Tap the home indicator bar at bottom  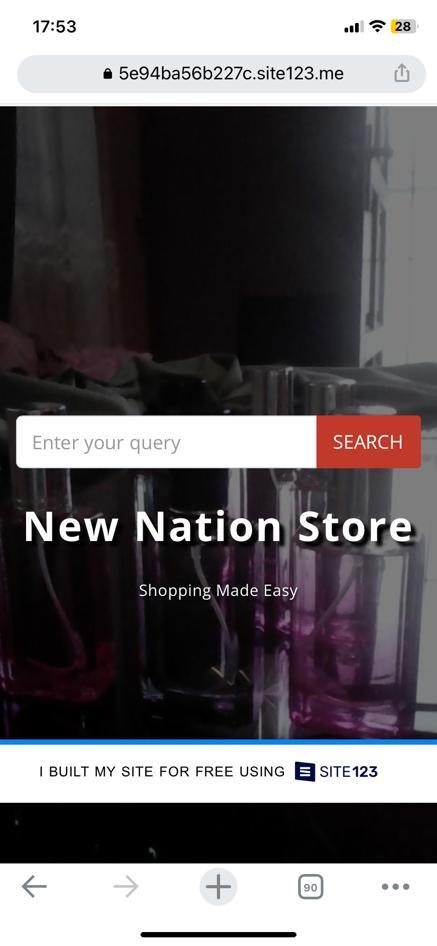(218, 935)
